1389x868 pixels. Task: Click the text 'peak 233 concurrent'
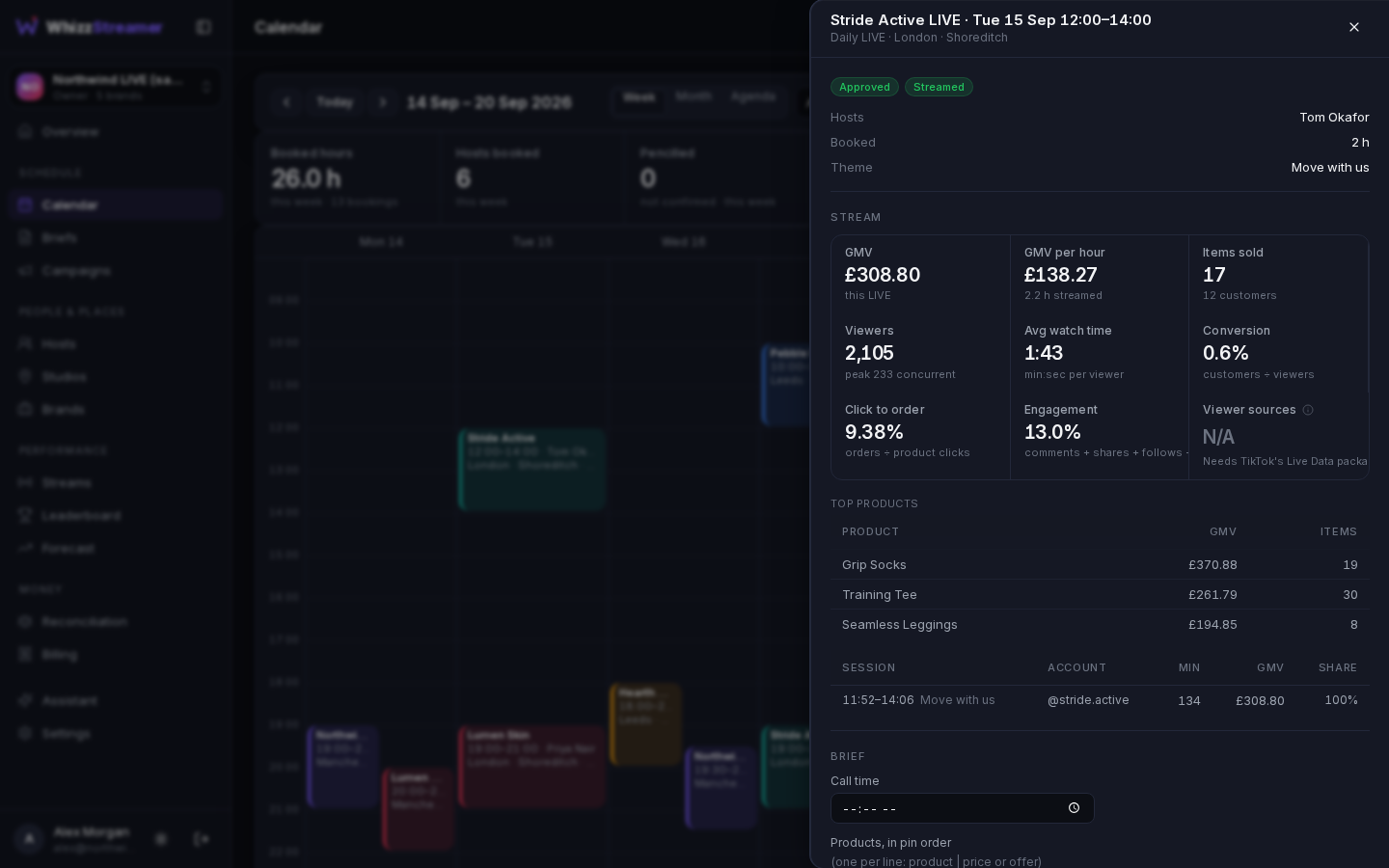[900, 374]
